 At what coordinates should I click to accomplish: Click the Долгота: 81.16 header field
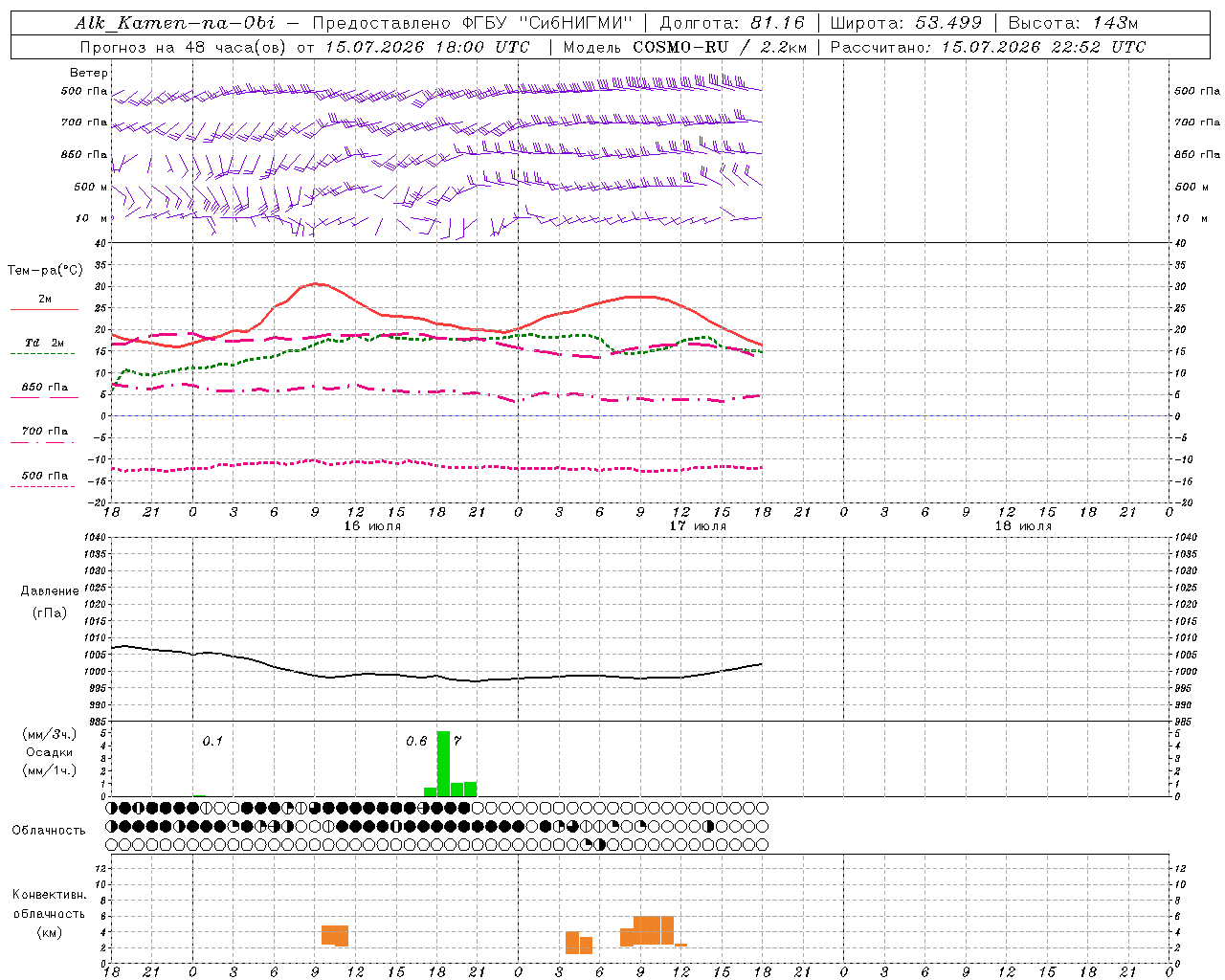tap(732, 23)
